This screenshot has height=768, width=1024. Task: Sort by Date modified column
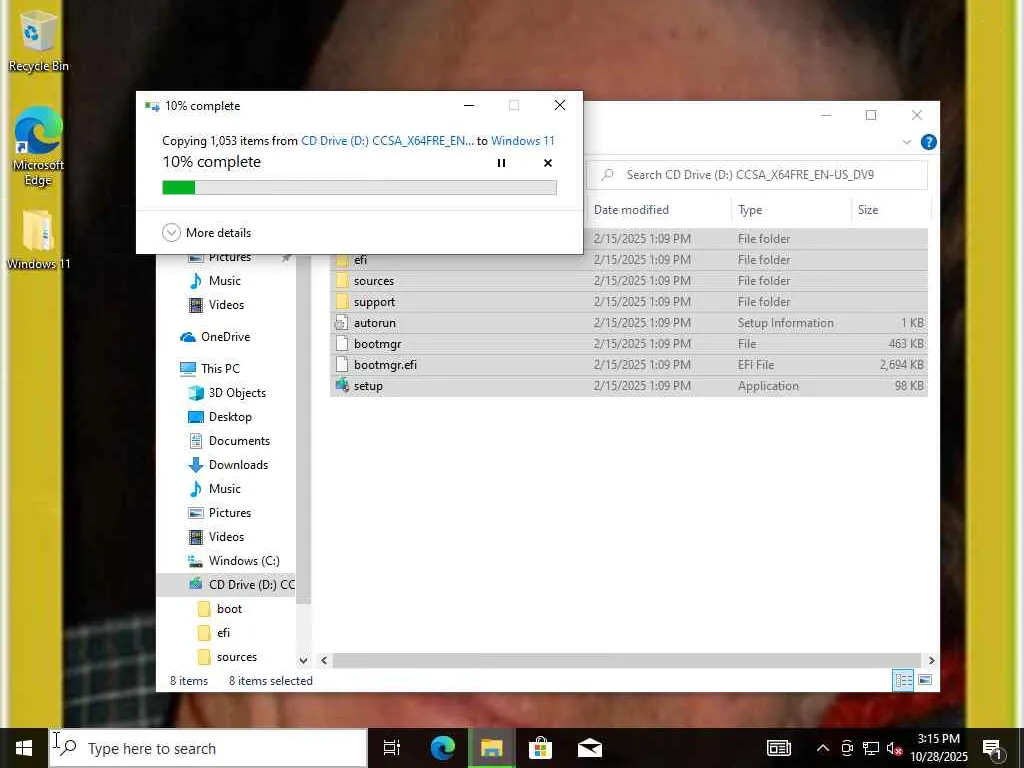pyautogui.click(x=631, y=210)
